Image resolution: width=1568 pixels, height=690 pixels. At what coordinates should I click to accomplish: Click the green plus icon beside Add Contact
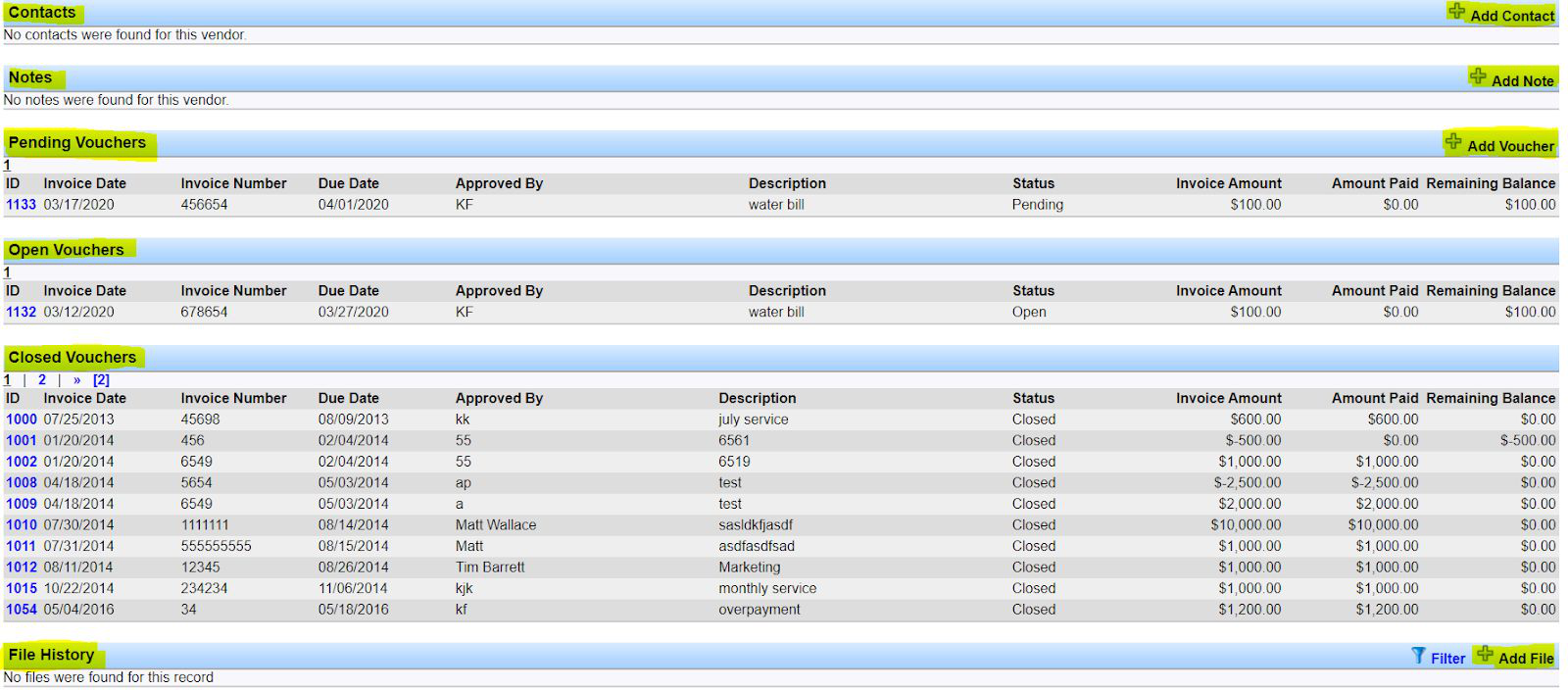[x=1456, y=12]
